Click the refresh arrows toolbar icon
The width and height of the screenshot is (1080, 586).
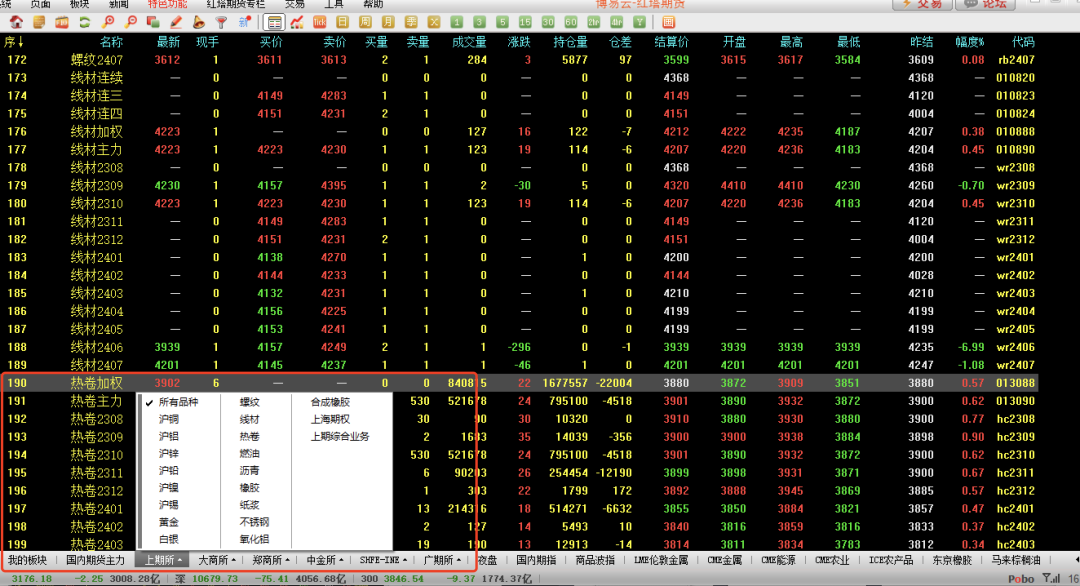(84, 22)
